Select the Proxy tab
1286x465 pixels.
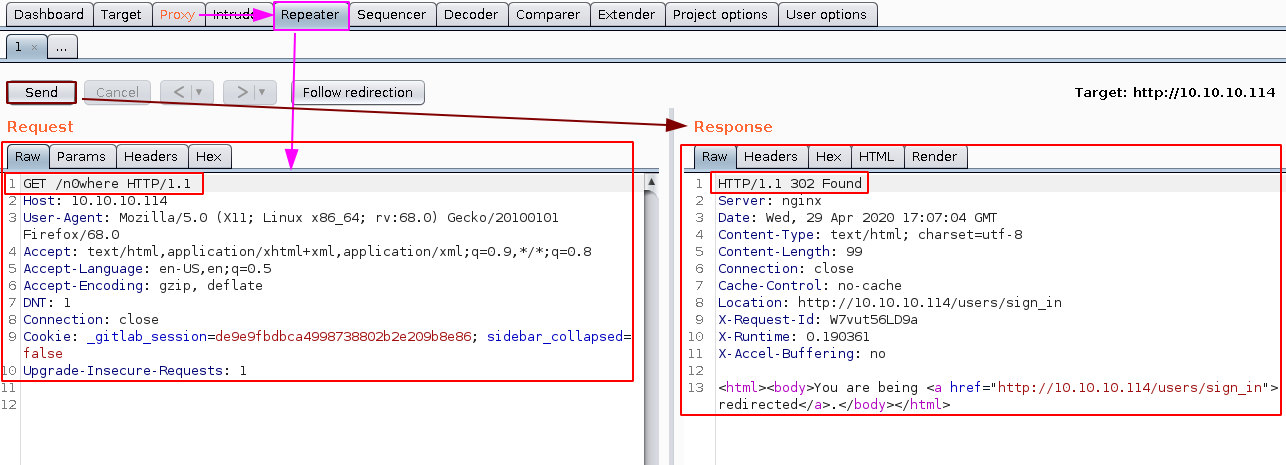point(177,15)
